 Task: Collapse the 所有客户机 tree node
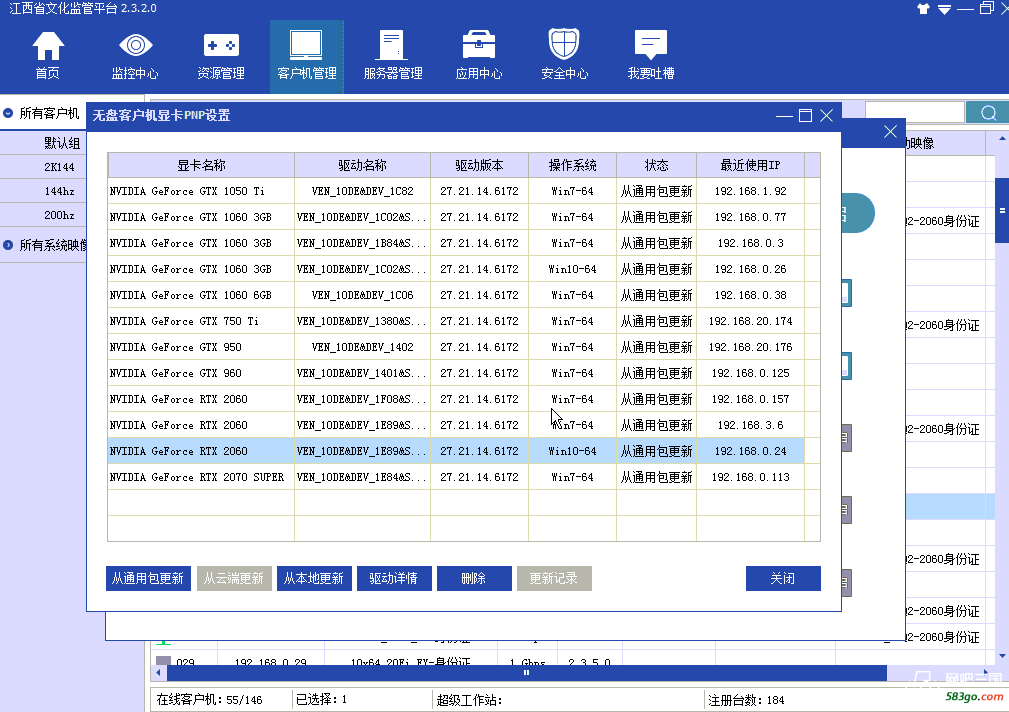tap(8, 113)
